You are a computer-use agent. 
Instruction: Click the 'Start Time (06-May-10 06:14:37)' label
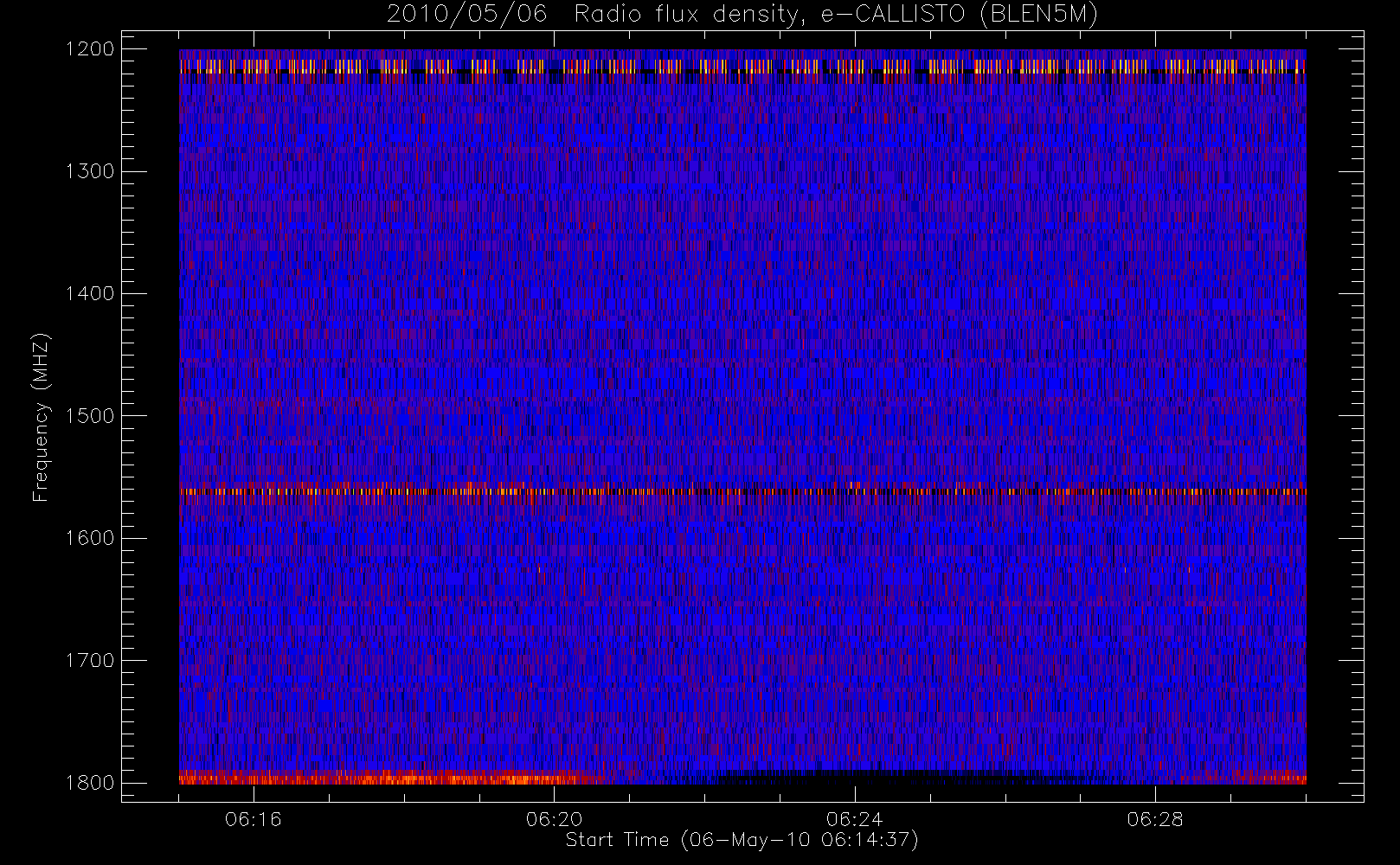pos(742,840)
